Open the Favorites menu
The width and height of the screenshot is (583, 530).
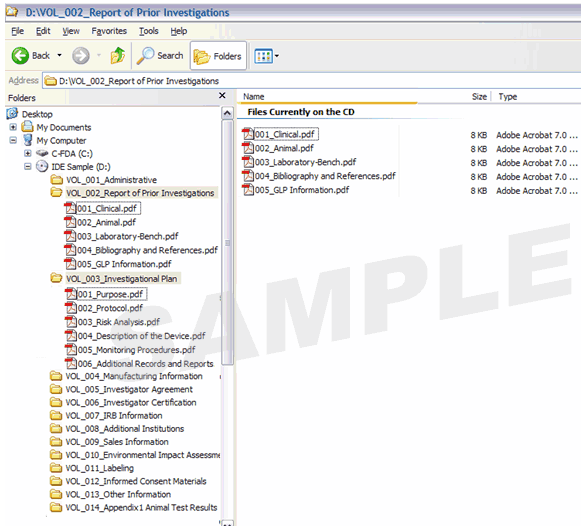click(109, 31)
